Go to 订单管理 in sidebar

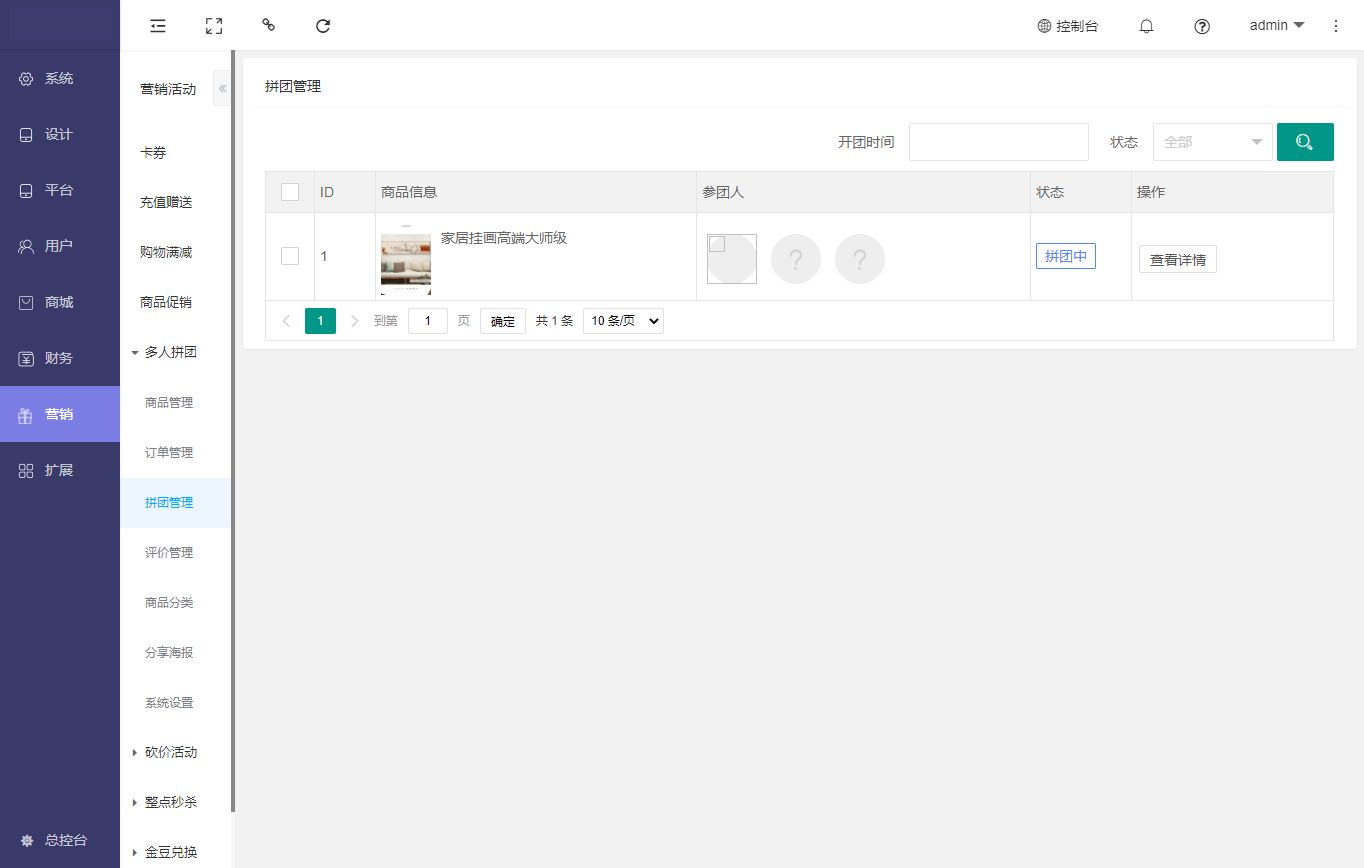pos(169,452)
